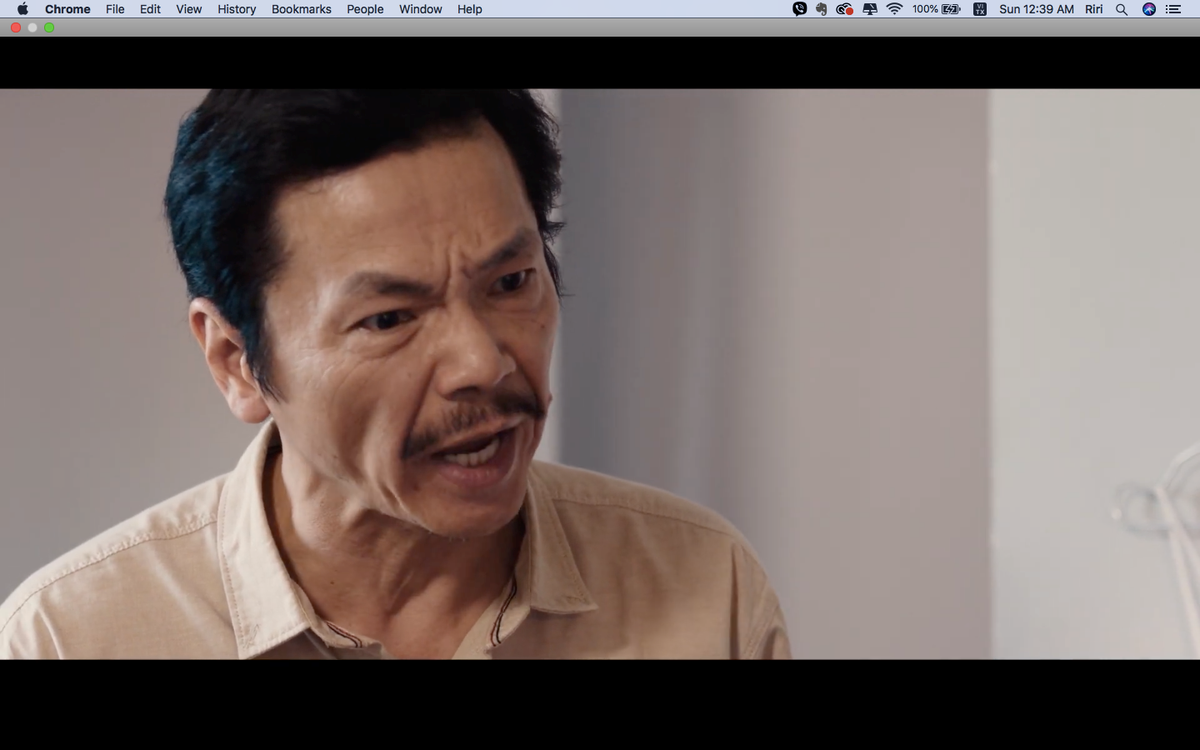This screenshot has height=750, width=1200.
Task: Open the VI input source menu
Action: coord(980,9)
